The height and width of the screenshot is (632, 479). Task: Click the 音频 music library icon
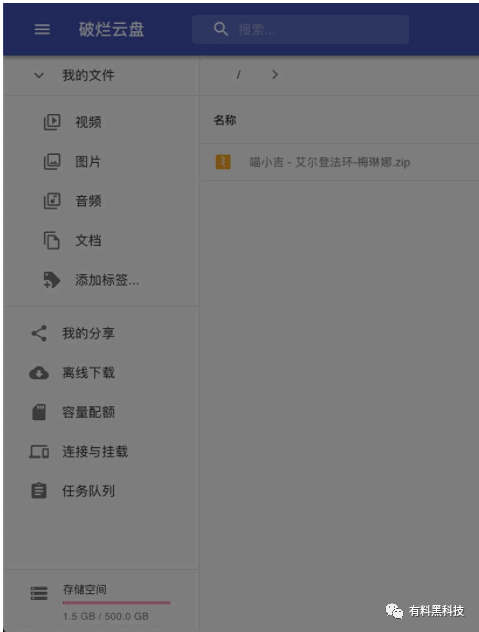(x=52, y=201)
